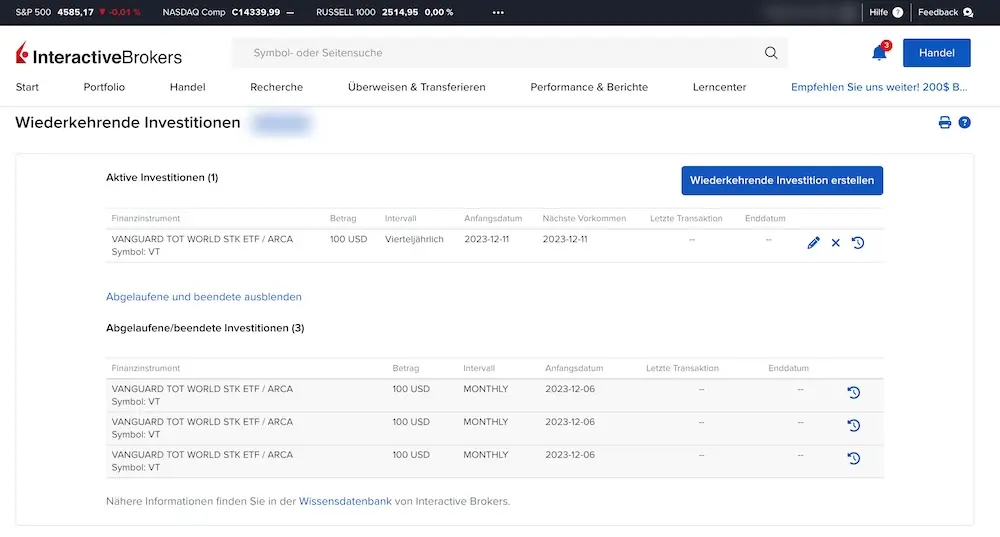This screenshot has width=1000, height=537.
Task: Click Wiederkehrende Investition erstellen button
Action: coord(782,180)
